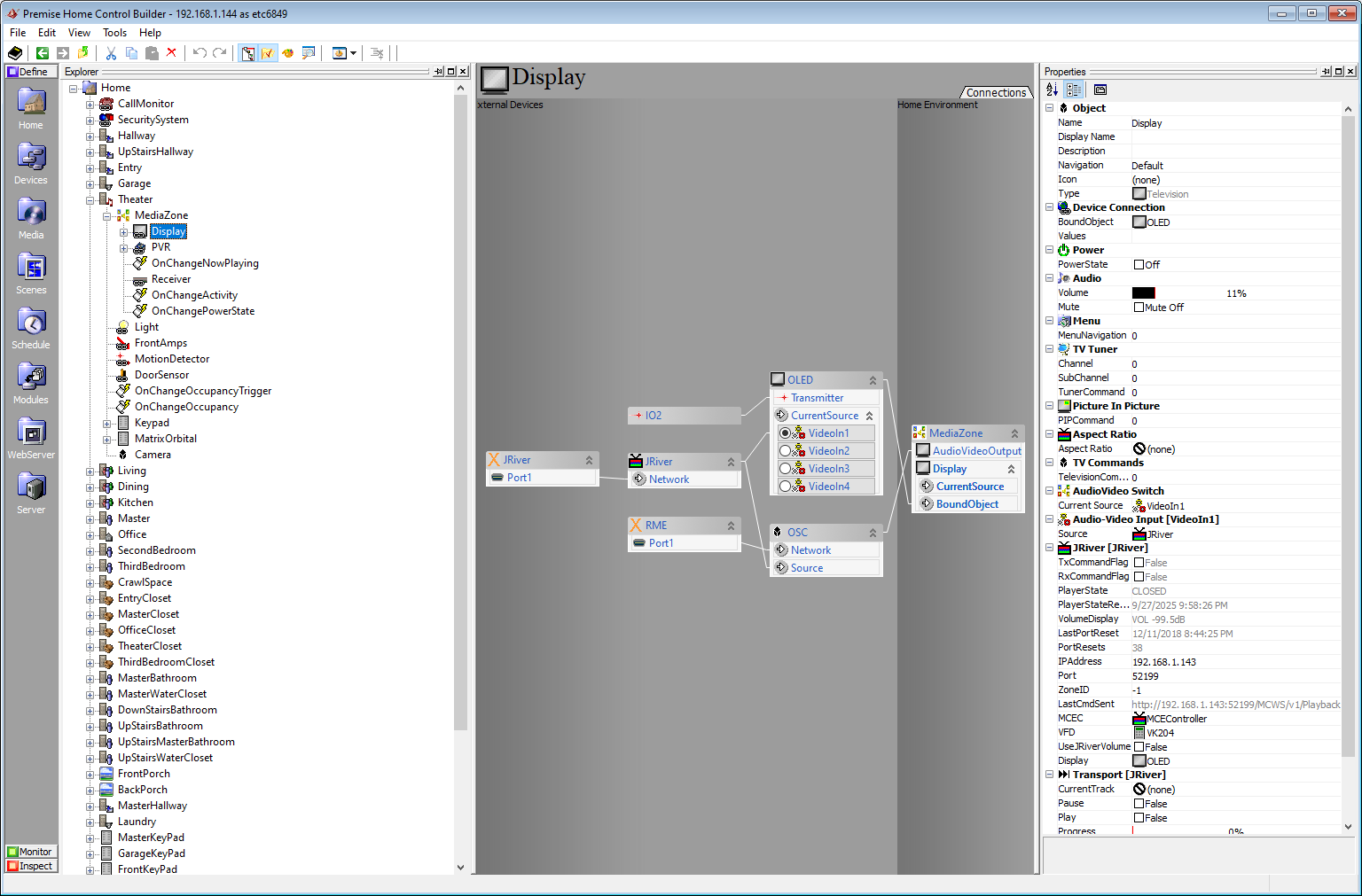Open the Scenes section in the sidebar

[x=30, y=270]
